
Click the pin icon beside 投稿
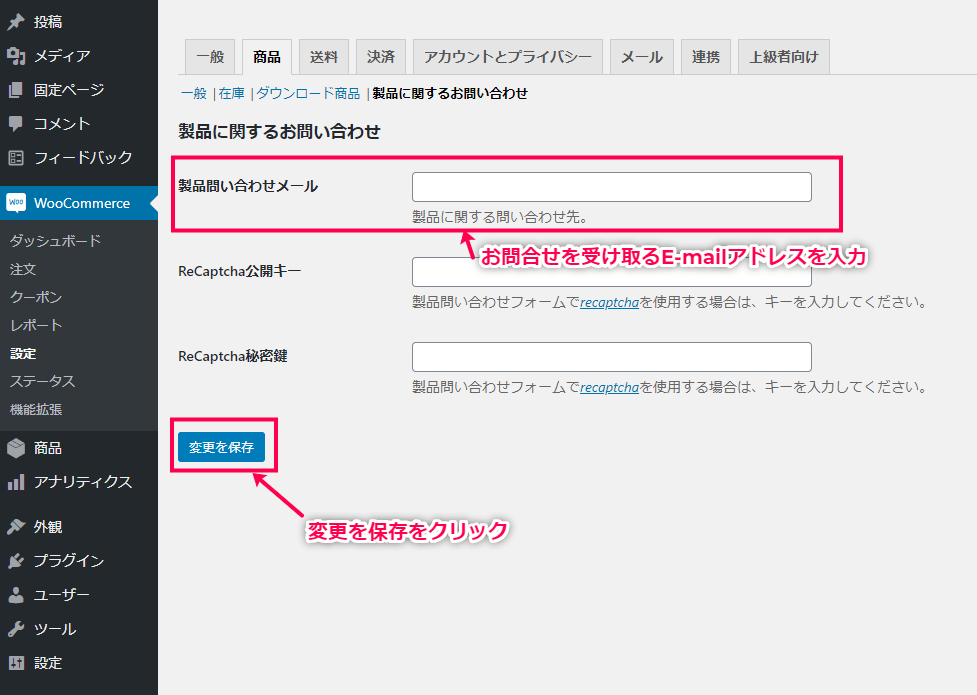tap(16, 22)
